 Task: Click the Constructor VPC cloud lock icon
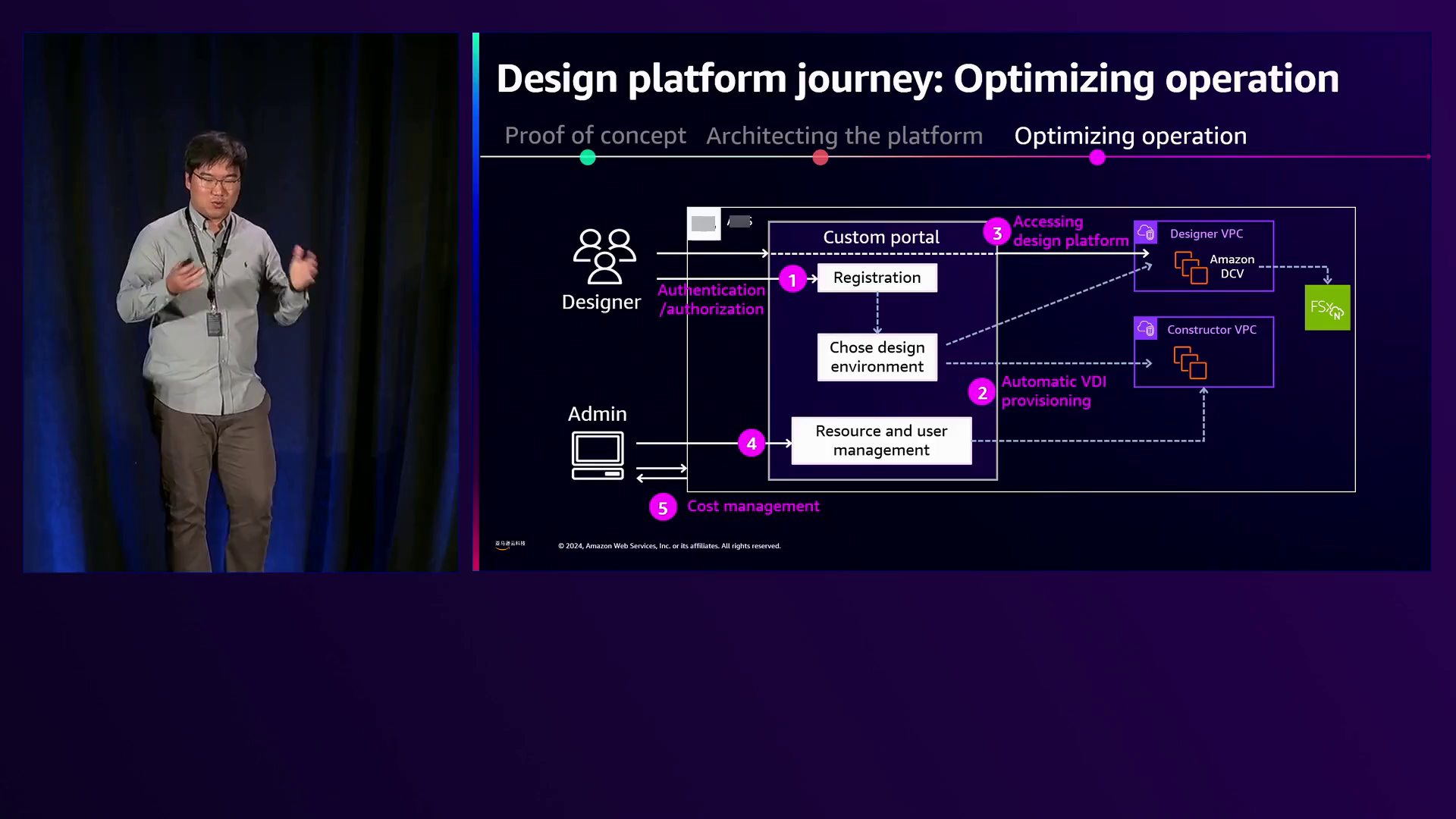coord(1146,328)
